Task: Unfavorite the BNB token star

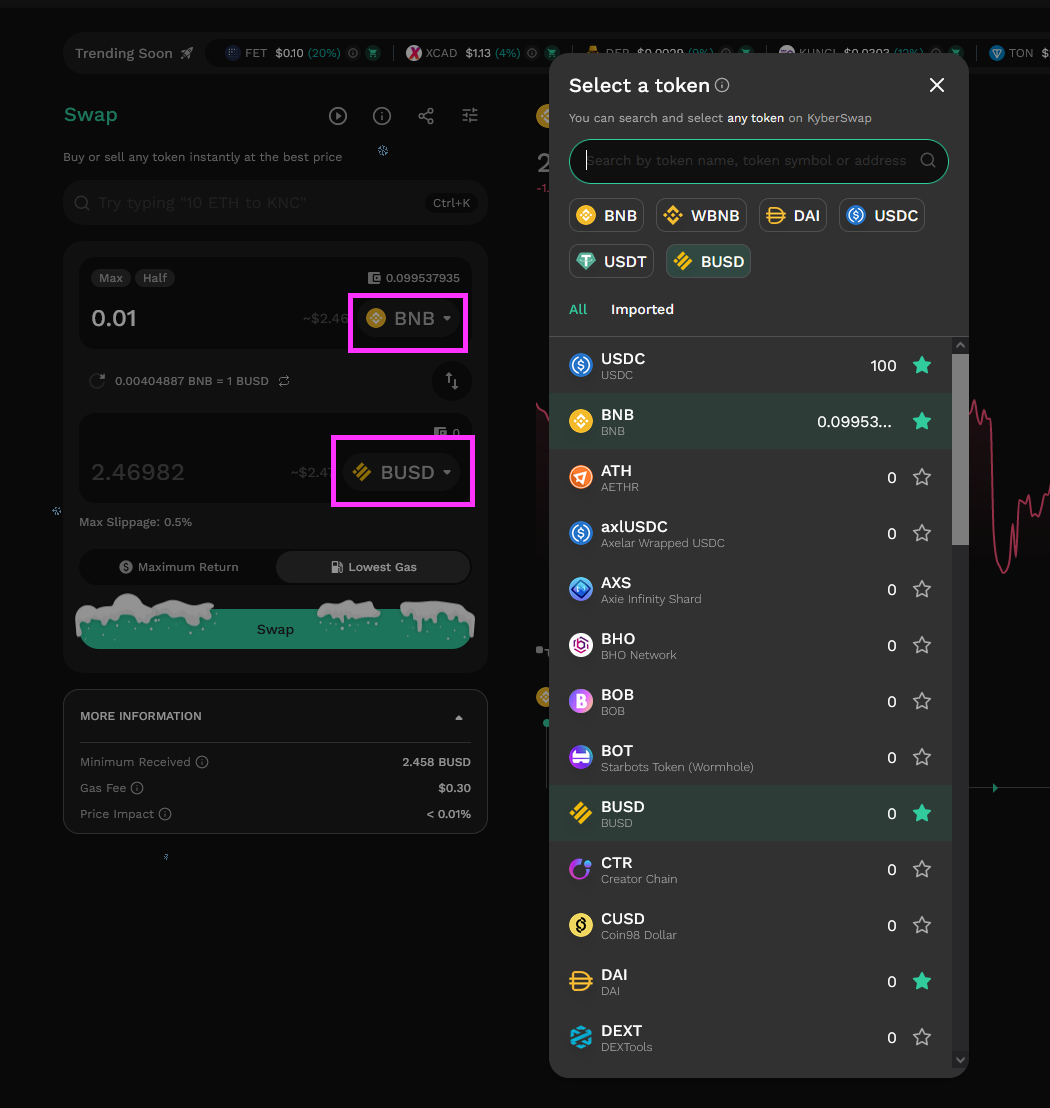Action: coord(921,421)
